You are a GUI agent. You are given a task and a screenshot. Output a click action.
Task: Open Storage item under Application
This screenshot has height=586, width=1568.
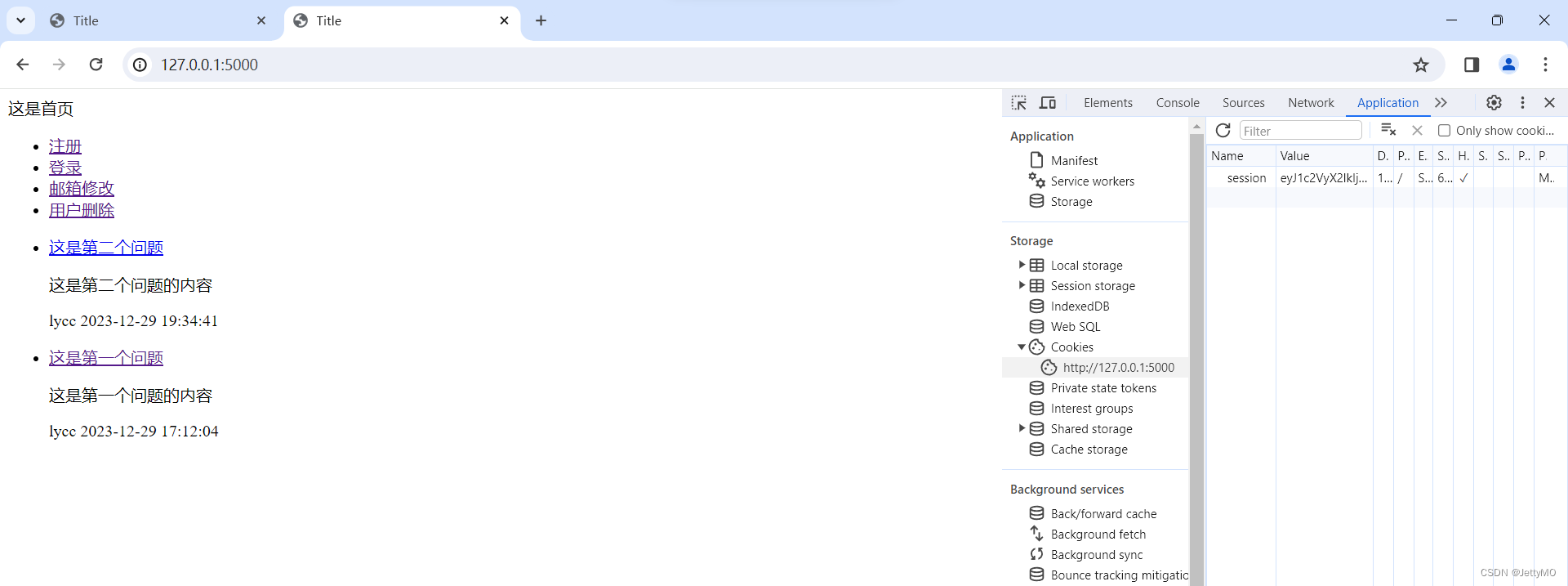1071,202
